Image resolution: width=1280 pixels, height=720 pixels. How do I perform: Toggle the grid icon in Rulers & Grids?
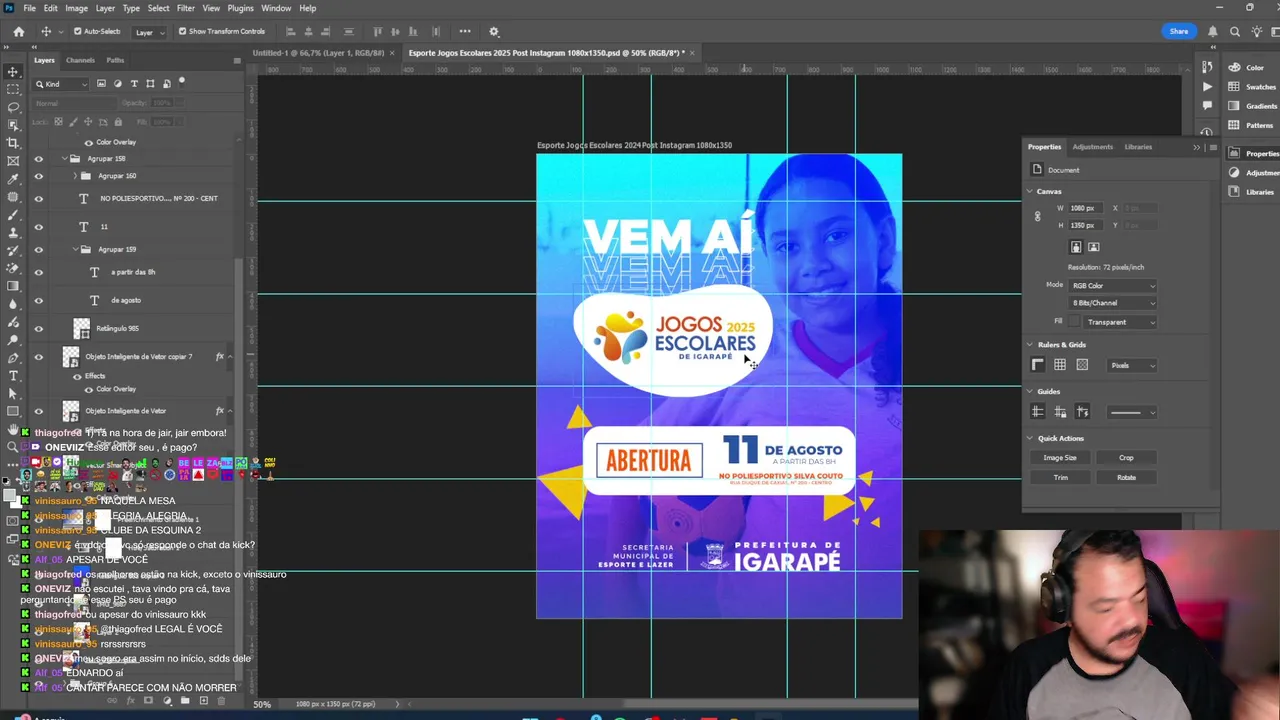[x=1060, y=365]
